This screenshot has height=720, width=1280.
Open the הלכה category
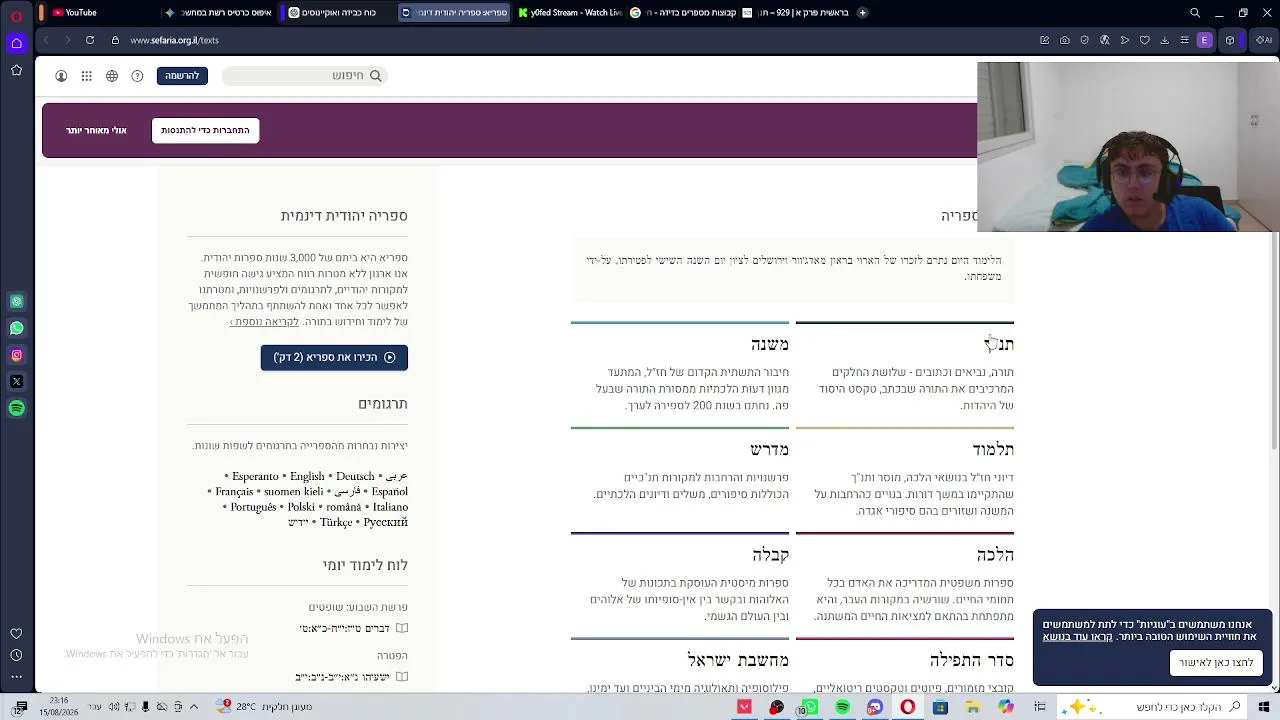point(995,554)
